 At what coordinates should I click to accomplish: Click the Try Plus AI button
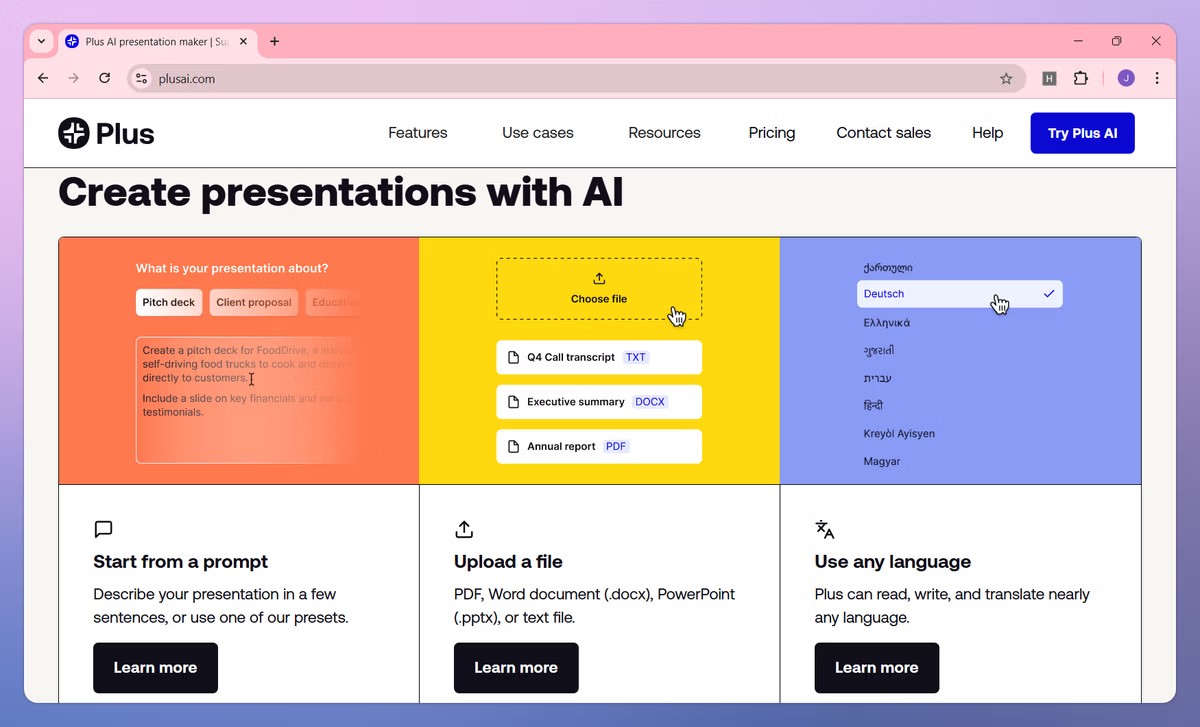pos(1082,132)
